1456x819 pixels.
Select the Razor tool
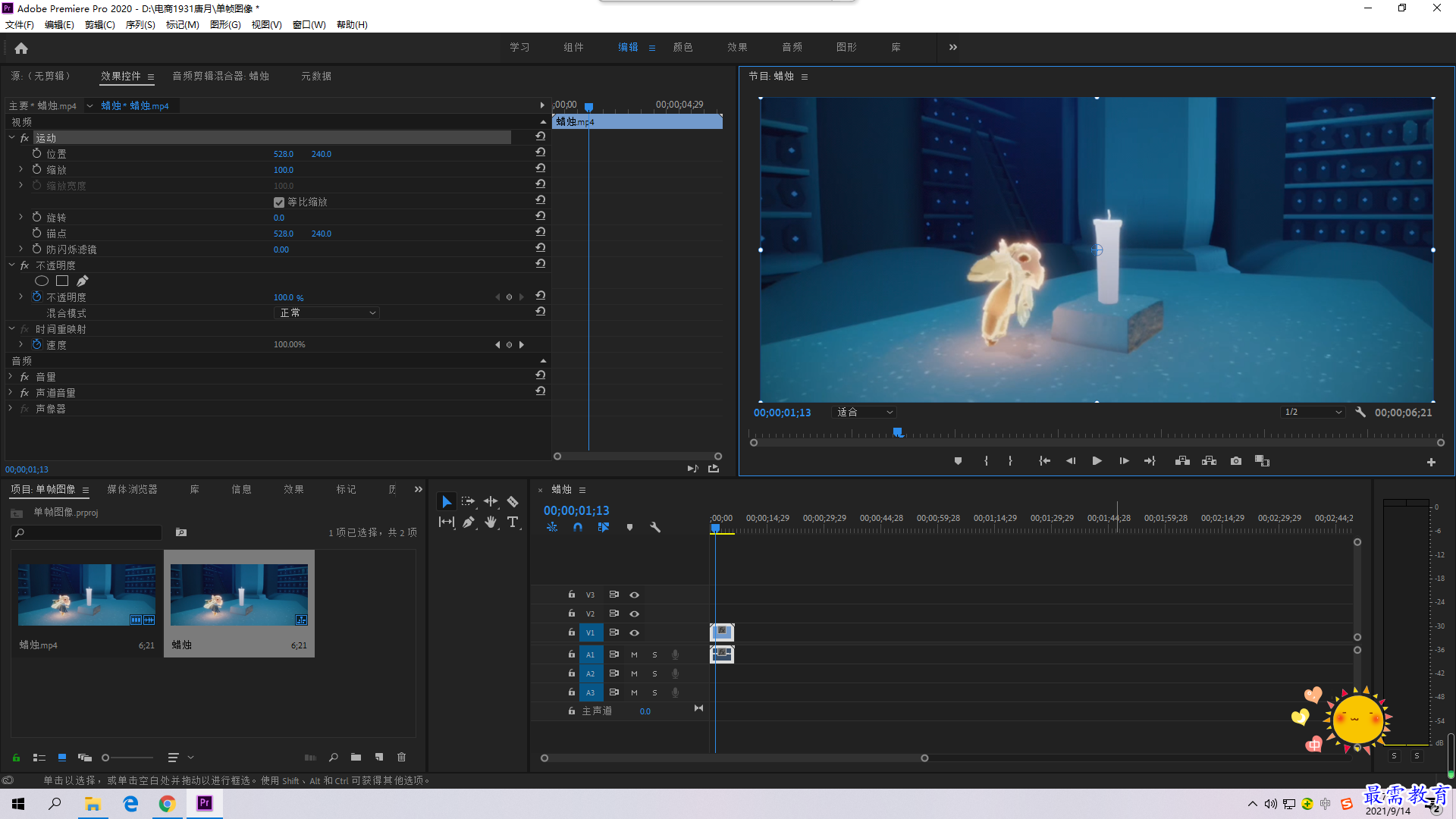point(513,501)
